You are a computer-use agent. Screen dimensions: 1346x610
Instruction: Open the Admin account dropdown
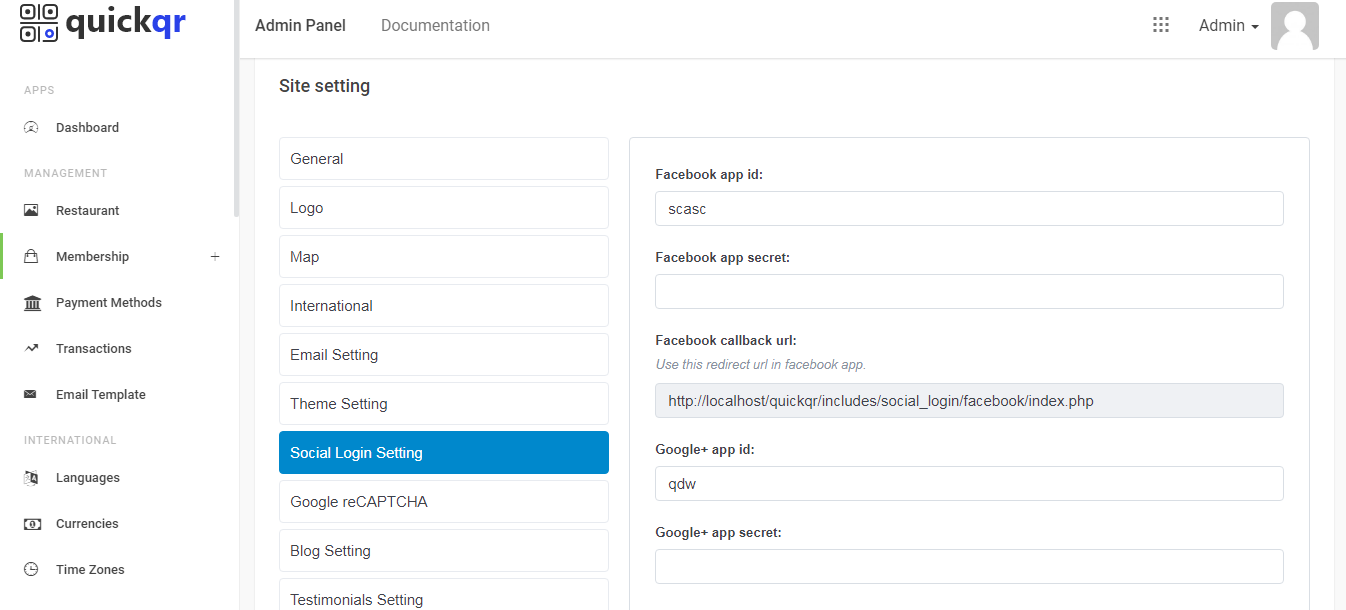[x=1228, y=25]
